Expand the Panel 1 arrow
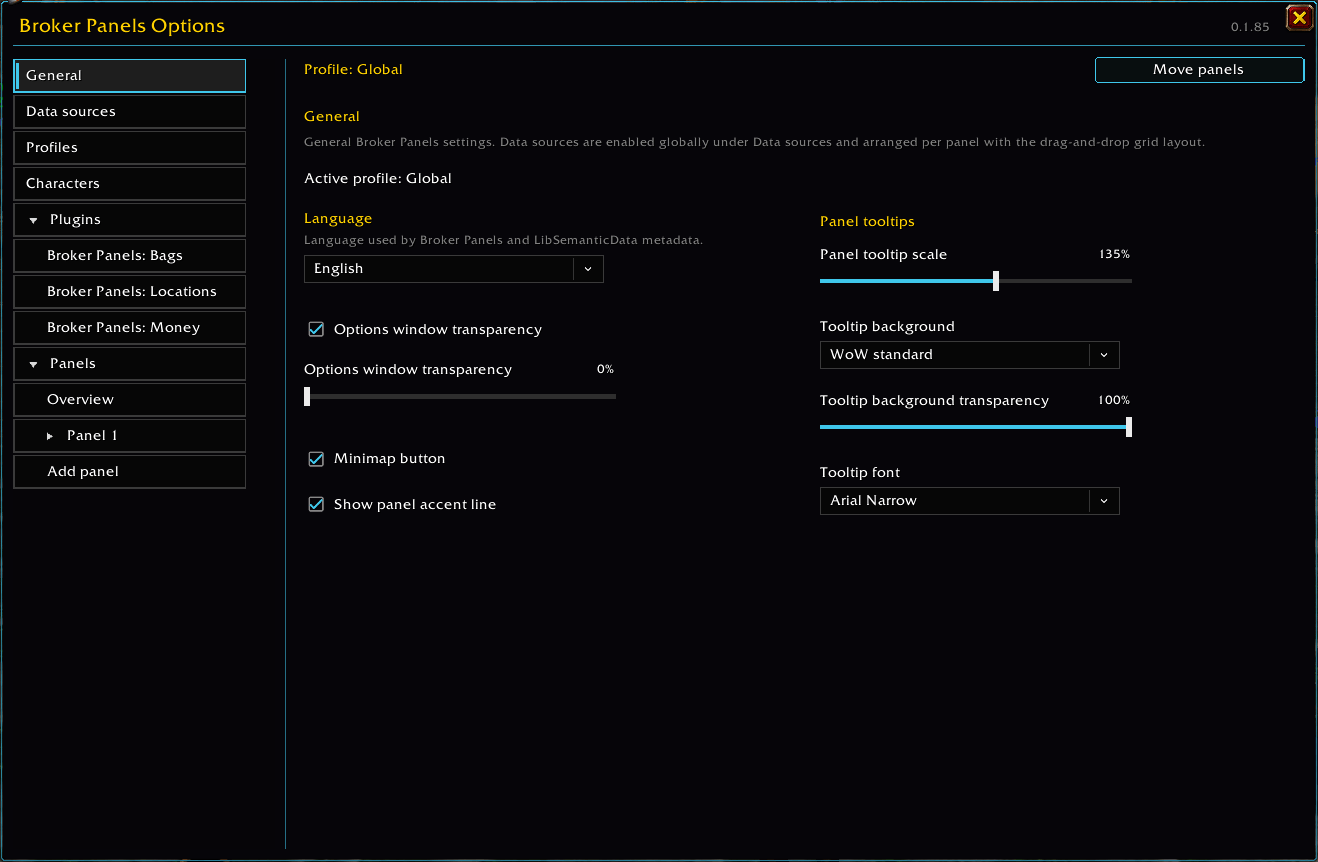The image size is (1318, 862). (x=50, y=436)
